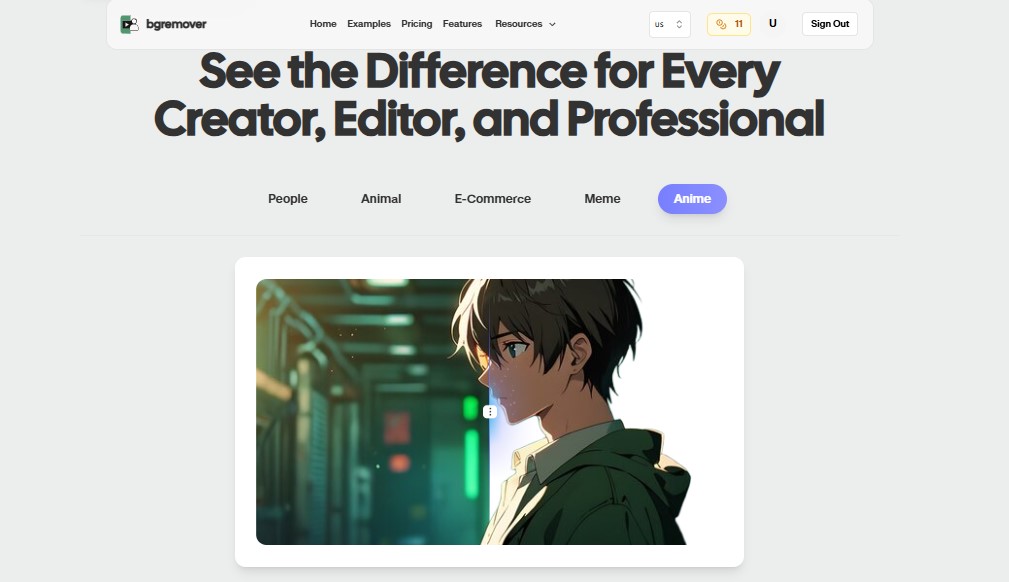Switch to the Meme tab
Image resolution: width=1009 pixels, height=582 pixels.
(x=602, y=199)
